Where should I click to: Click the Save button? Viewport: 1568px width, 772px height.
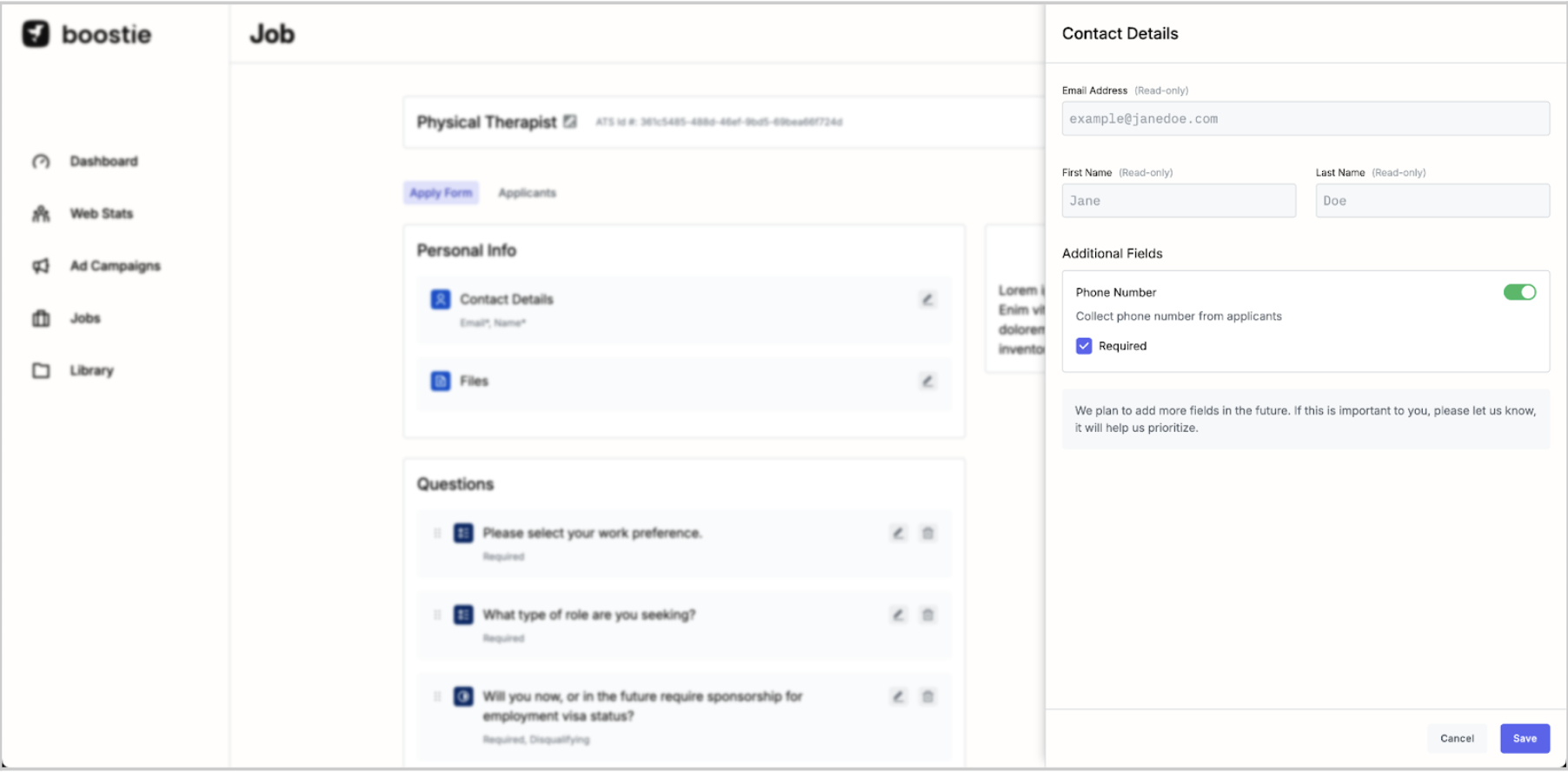[x=1525, y=739]
